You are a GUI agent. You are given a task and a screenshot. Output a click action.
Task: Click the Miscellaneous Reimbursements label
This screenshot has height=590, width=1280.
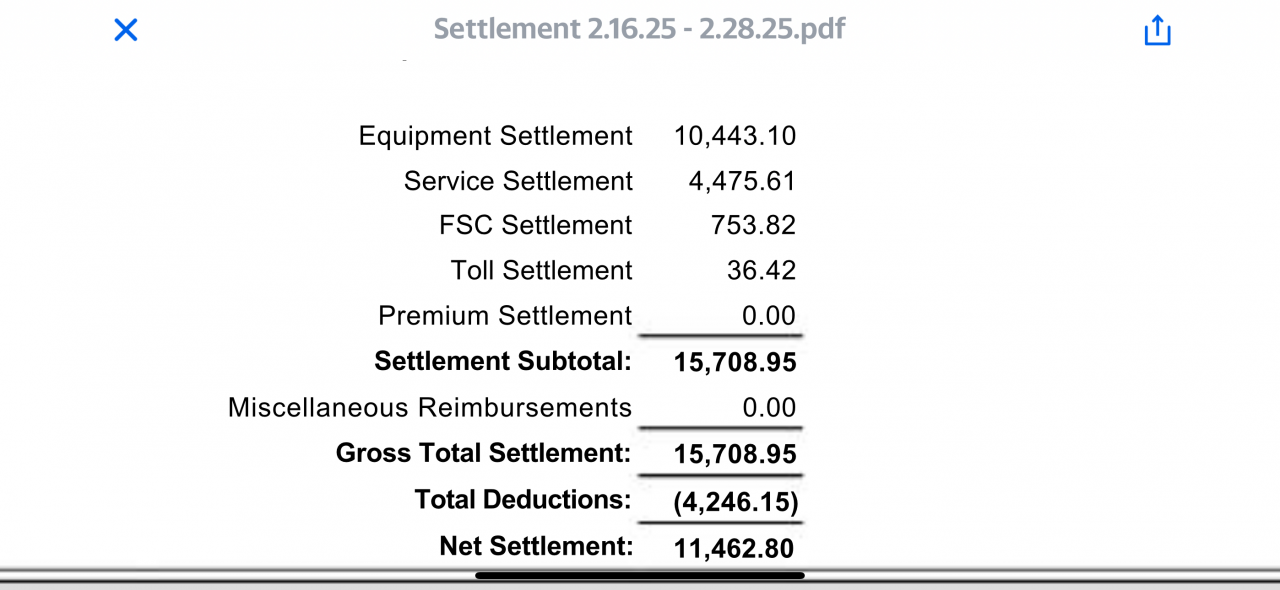[x=430, y=408]
